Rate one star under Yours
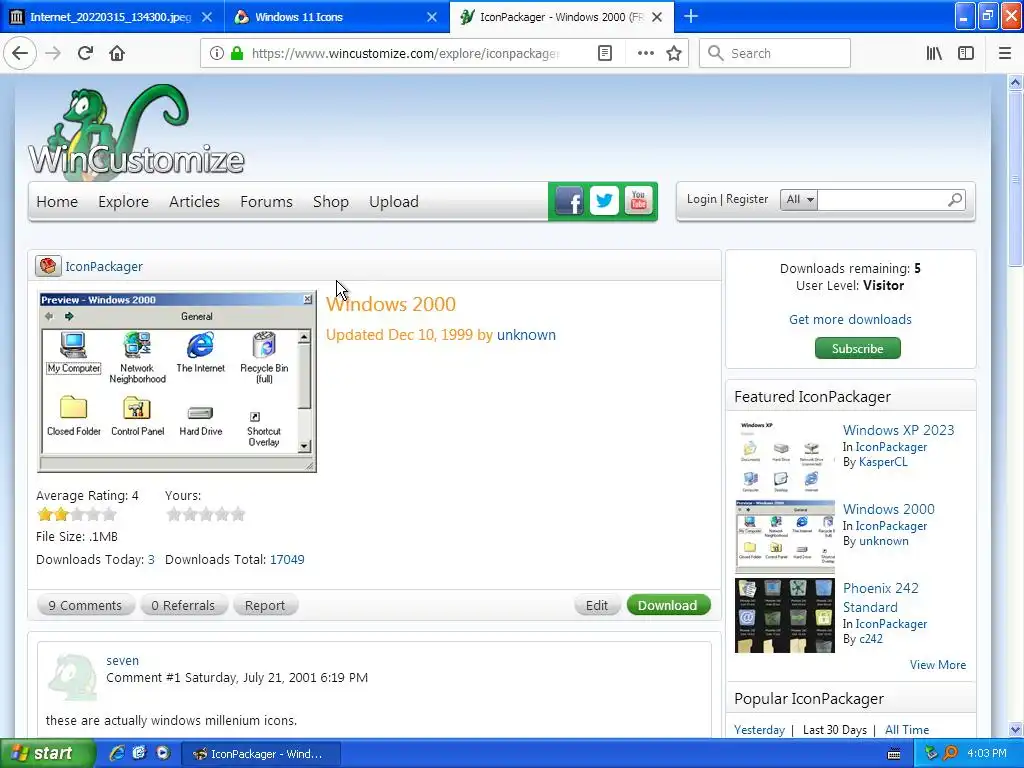Screen dimensions: 1024x768 coord(174,515)
